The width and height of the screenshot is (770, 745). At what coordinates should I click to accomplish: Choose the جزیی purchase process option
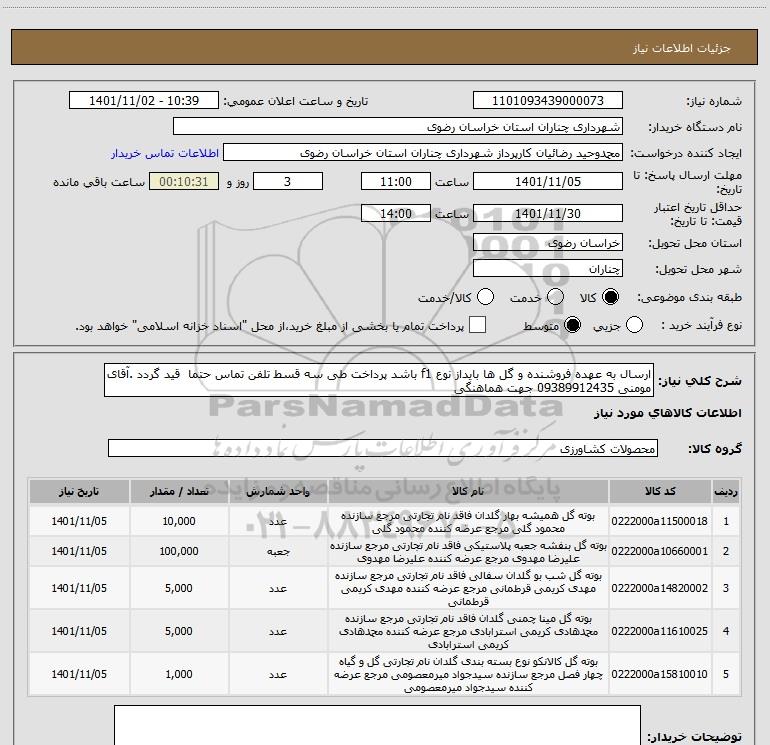click(634, 325)
